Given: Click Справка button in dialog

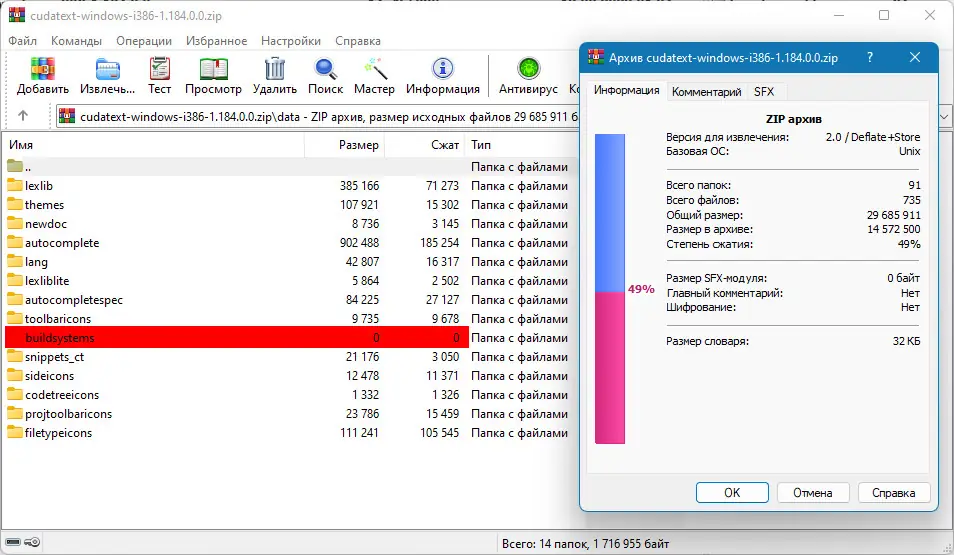Looking at the screenshot, I should coord(894,492).
